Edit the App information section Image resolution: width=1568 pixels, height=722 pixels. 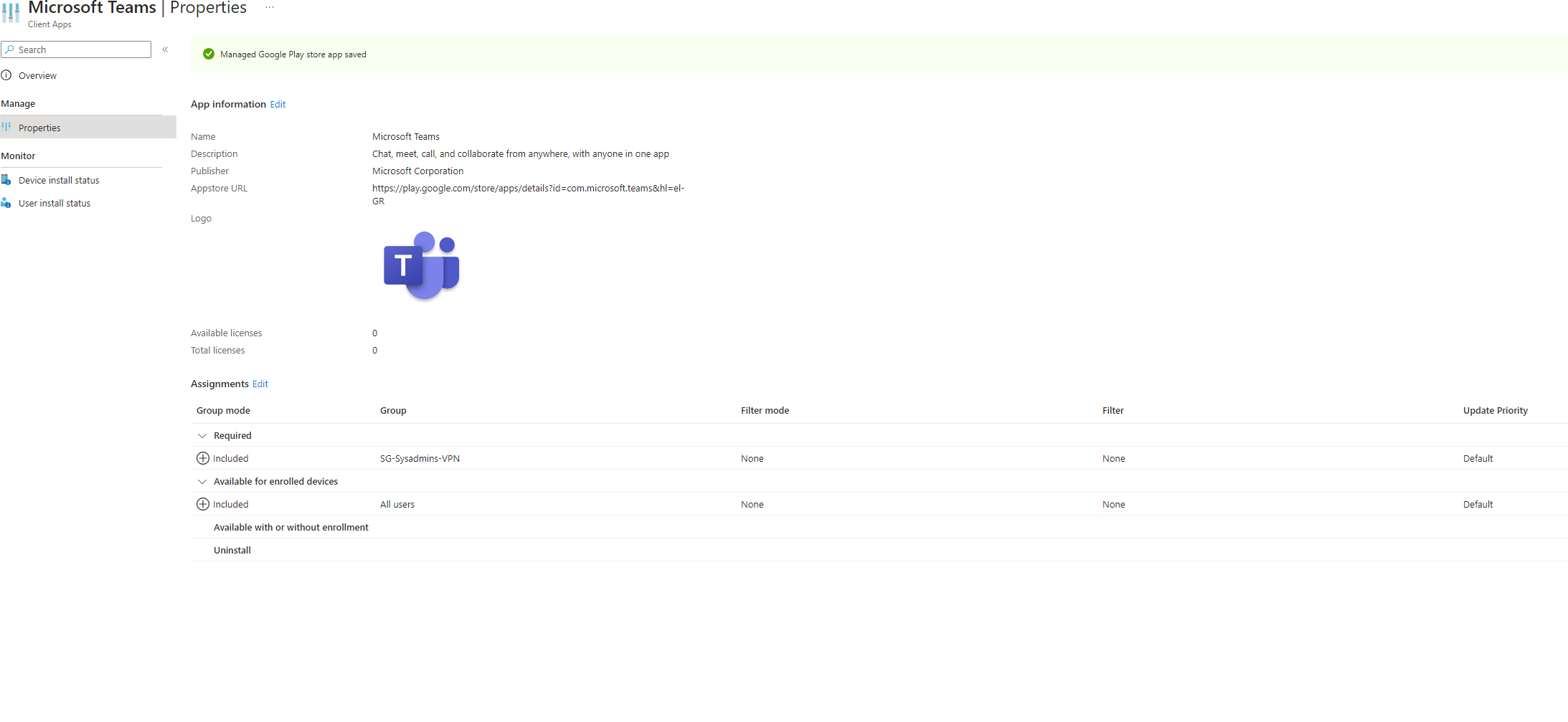278,104
